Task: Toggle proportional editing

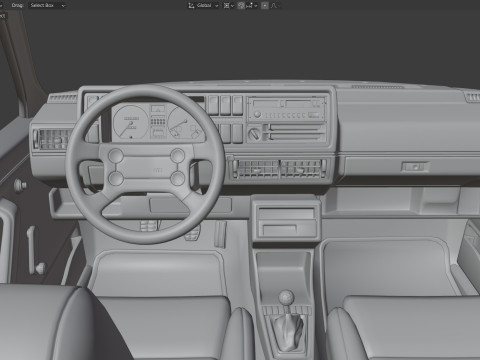Action: [264, 5]
